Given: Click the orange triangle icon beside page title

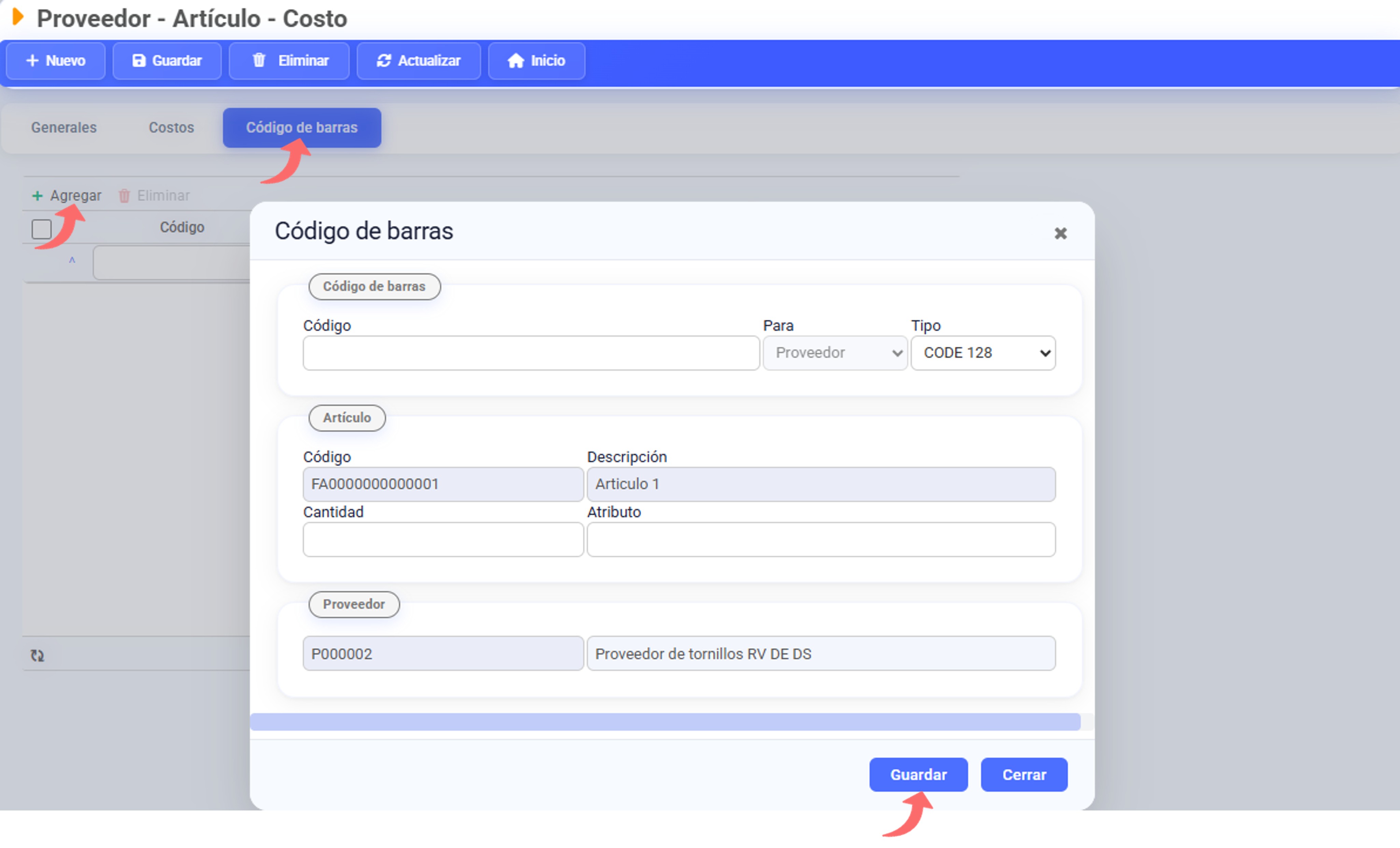Looking at the screenshot, I should (18, 17).
